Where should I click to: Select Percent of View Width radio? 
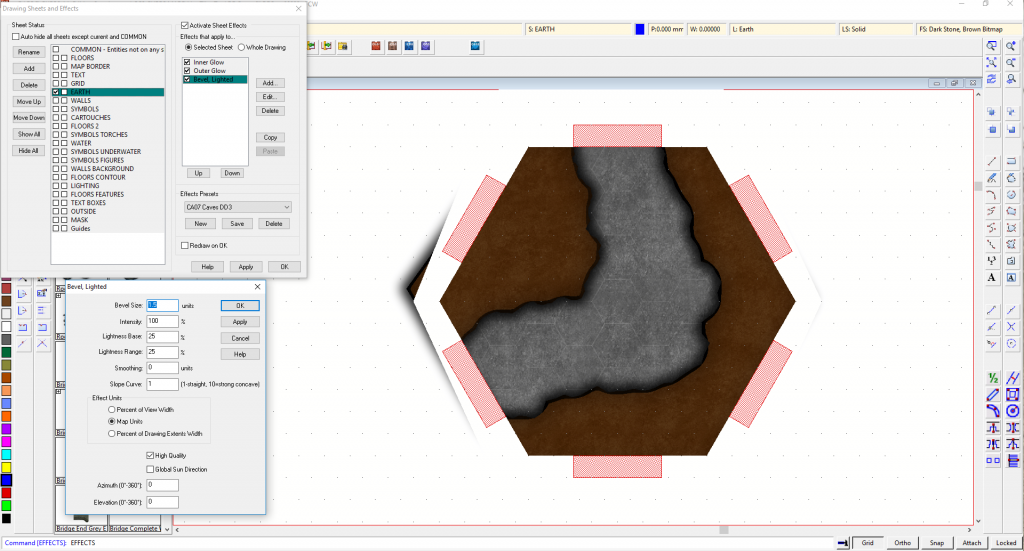pyautogui.click(x=112, y=409)
